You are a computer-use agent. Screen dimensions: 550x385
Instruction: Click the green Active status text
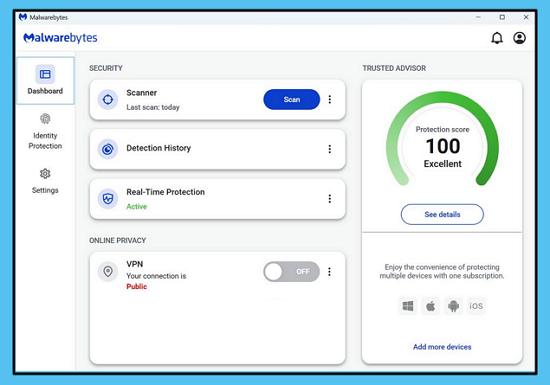point(136,207)
